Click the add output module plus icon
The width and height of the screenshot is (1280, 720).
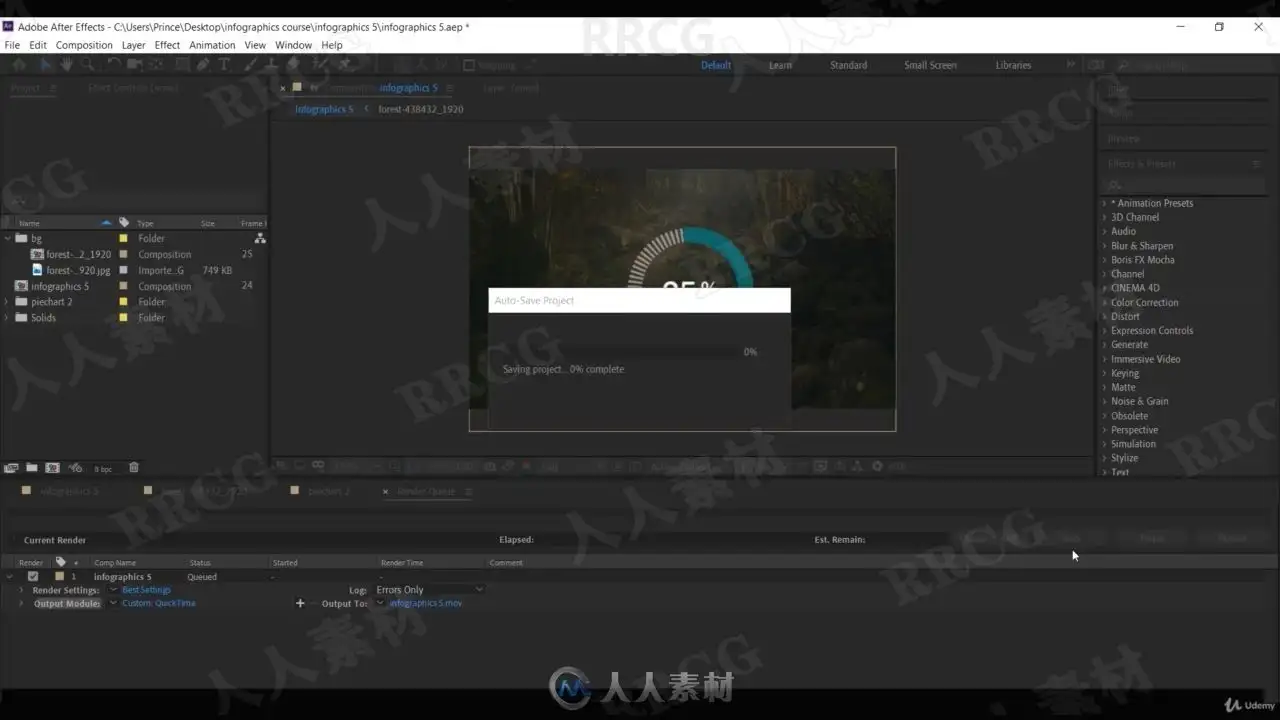coord(300,604)
